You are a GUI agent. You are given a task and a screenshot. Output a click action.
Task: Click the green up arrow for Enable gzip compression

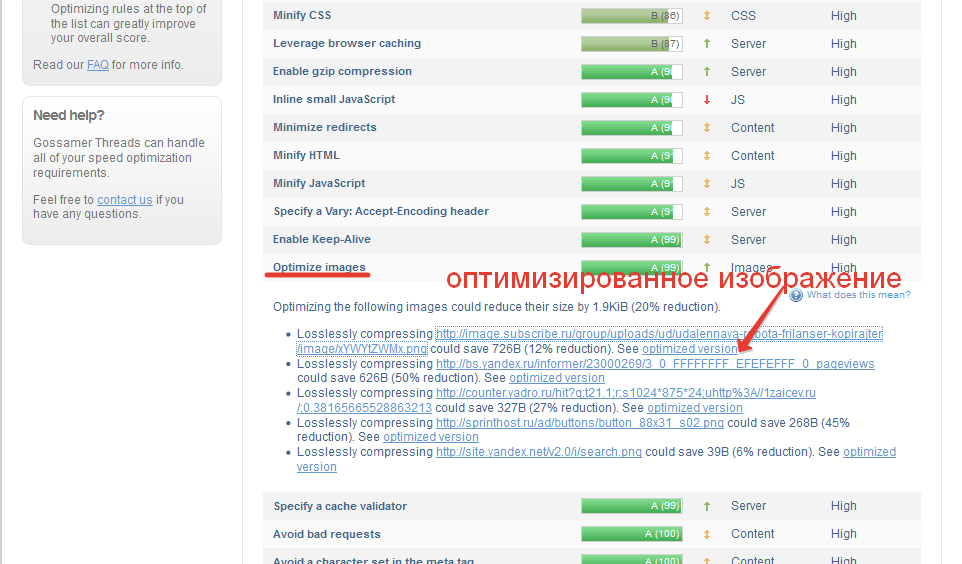point(706,72)
